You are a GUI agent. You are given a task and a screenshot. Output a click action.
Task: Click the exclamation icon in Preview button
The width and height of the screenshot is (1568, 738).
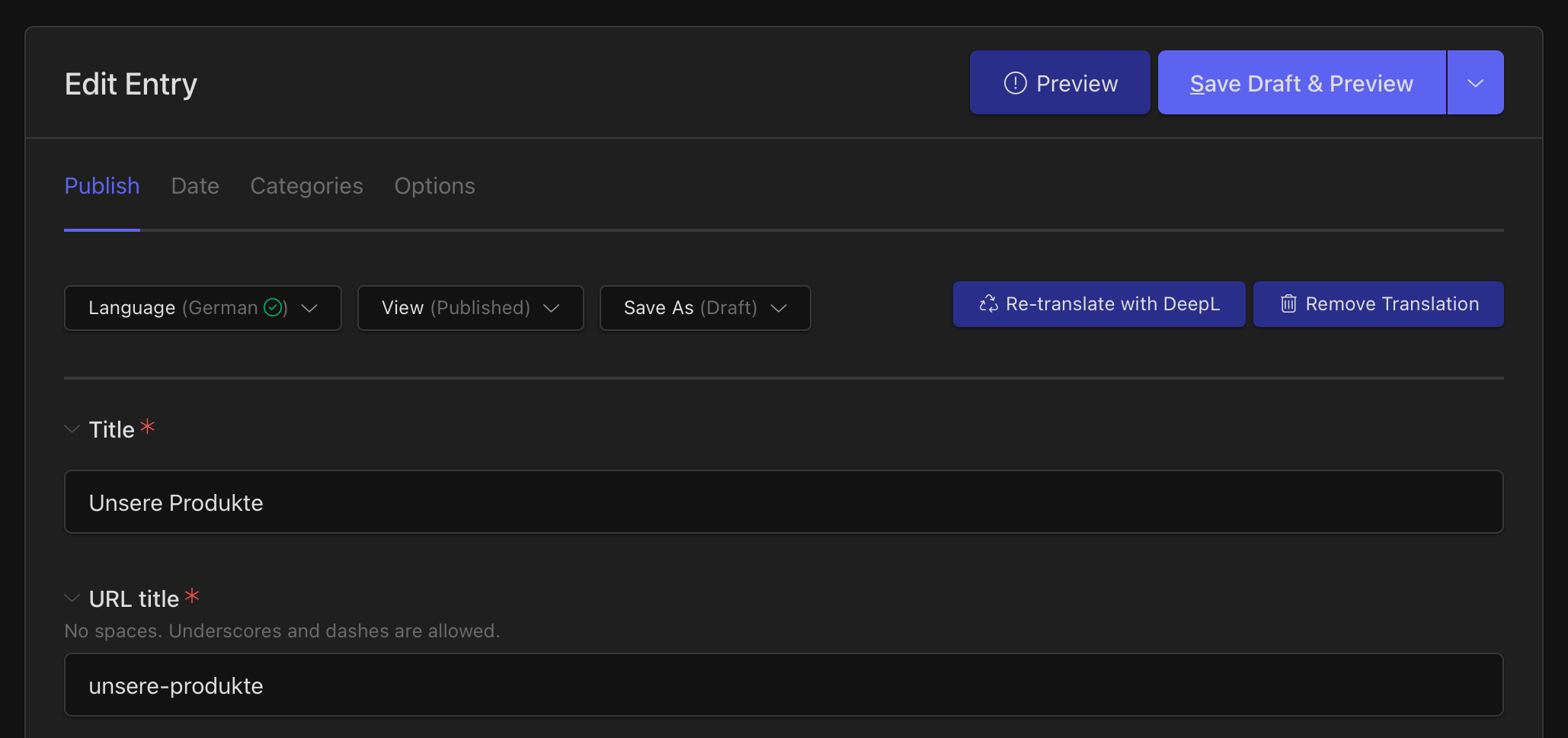tap(1016, 82)
